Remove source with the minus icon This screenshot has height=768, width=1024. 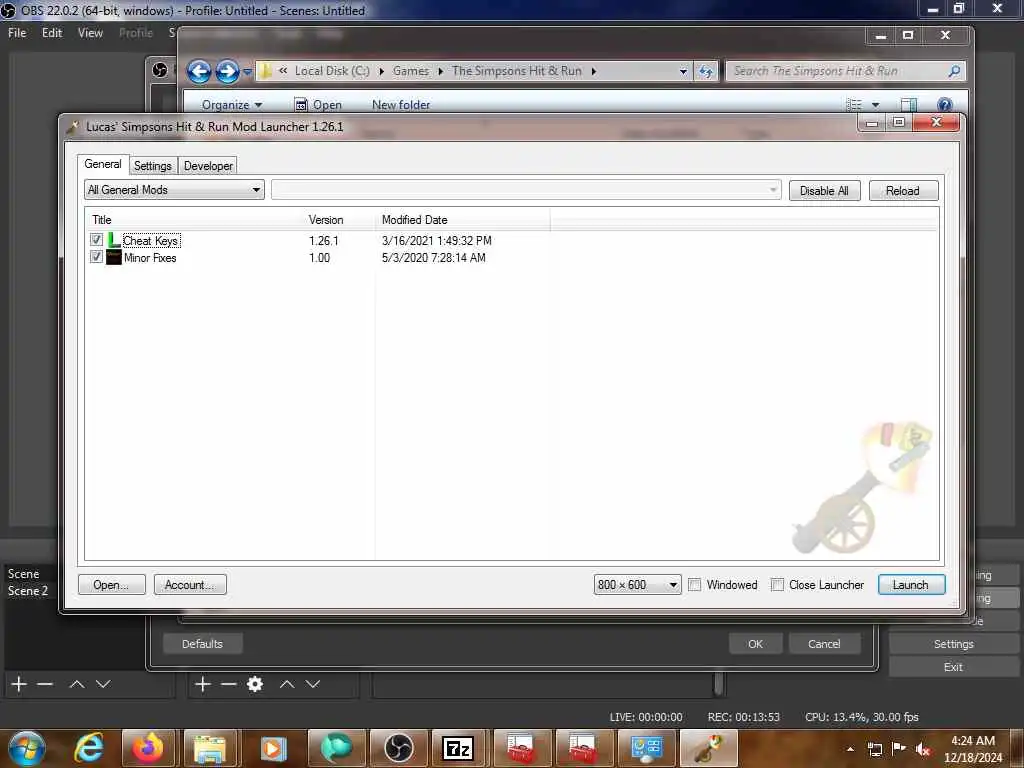pyautogui.click(x=229, y=684)
